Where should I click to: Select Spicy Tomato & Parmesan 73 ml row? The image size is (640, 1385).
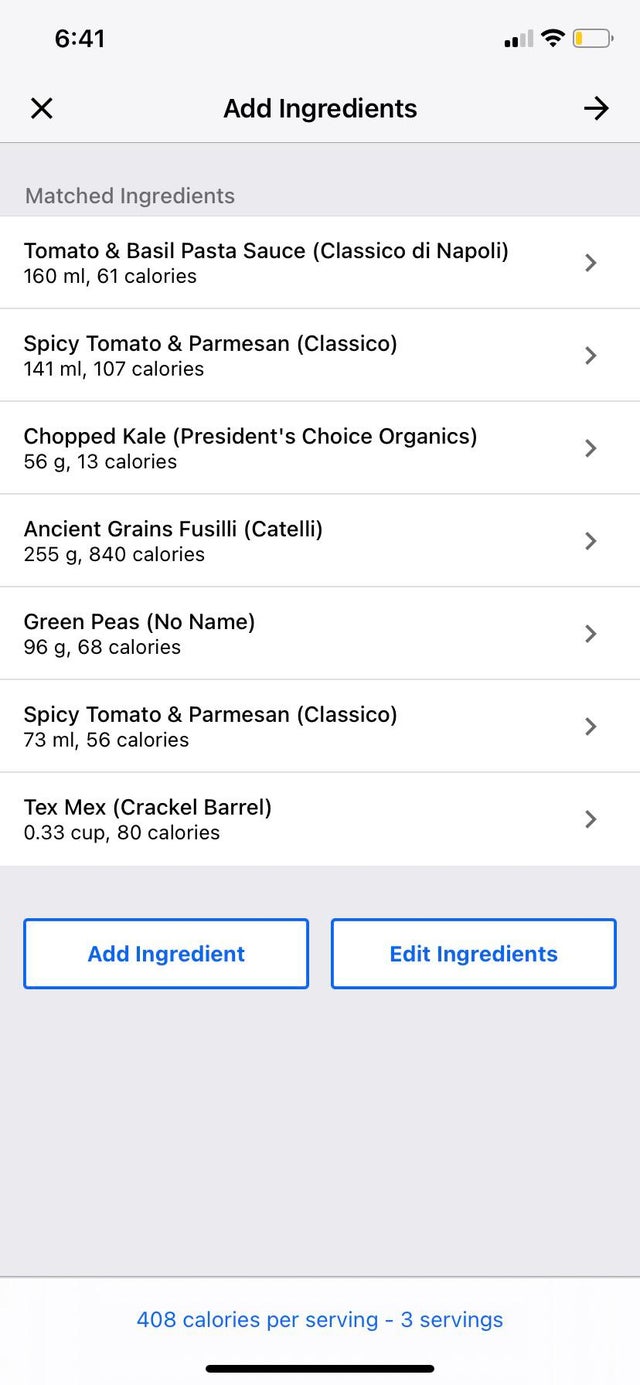210,726
